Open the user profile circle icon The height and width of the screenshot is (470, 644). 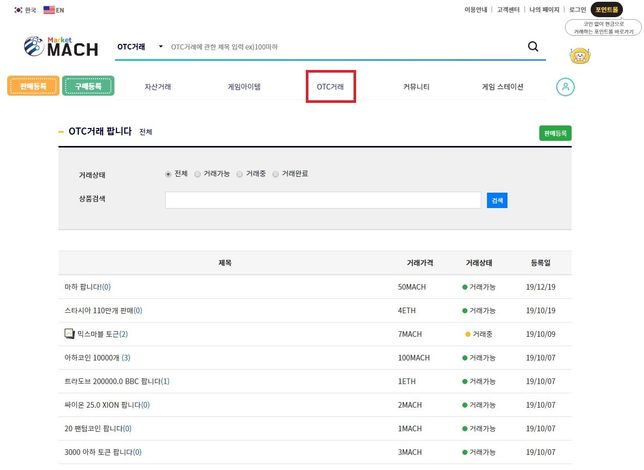(x=565, y=87)
